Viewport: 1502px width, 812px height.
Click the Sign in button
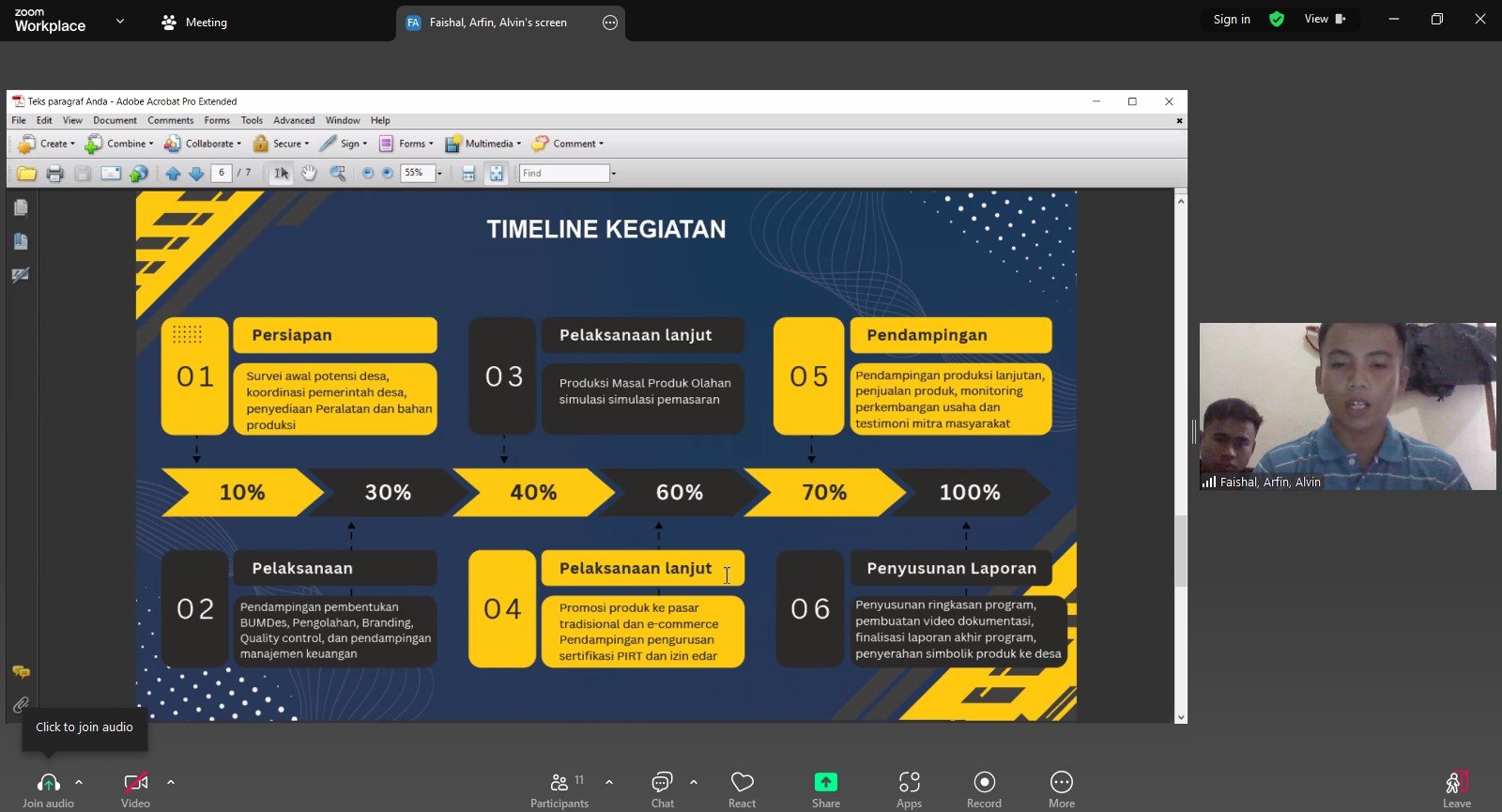click(1232, 19)
